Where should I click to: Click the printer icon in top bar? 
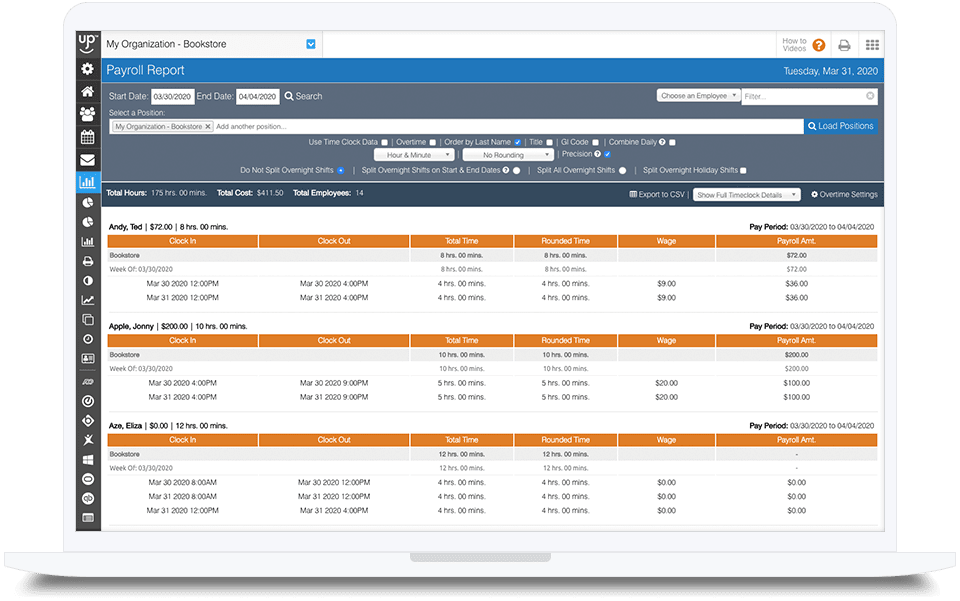[844, 45]
